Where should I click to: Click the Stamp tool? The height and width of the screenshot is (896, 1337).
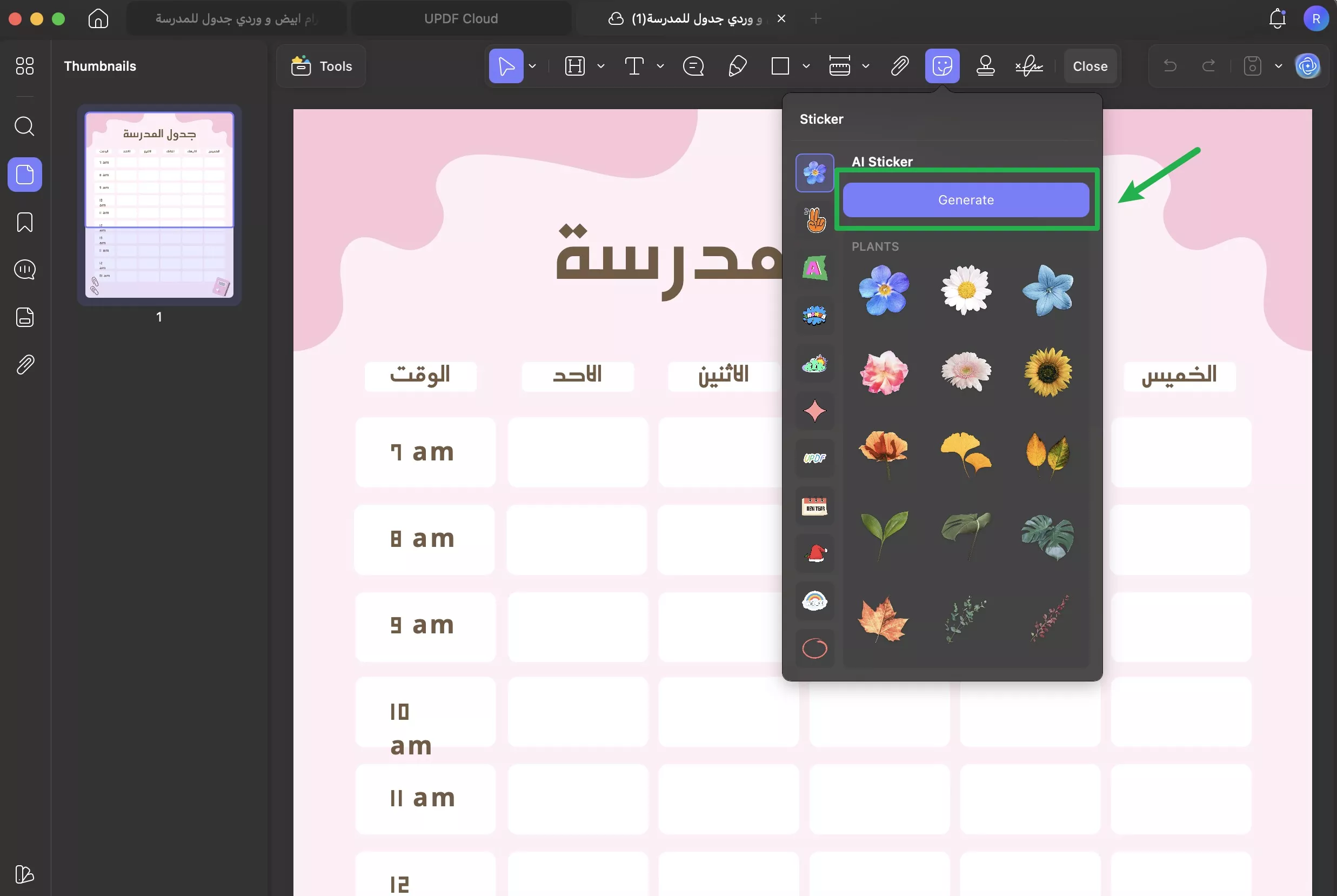click(986, 66)
